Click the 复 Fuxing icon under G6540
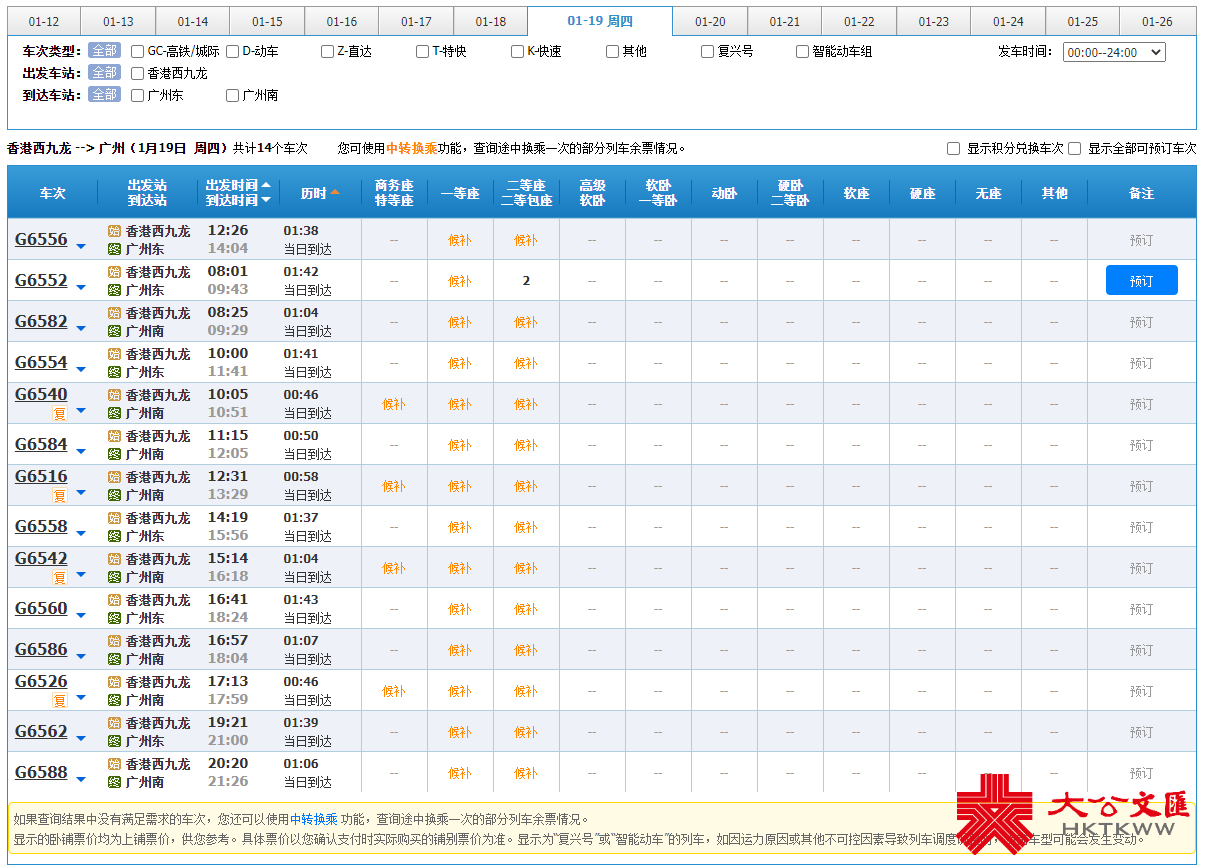Viewport: 1206px width, 865px height. coord(59,413)
